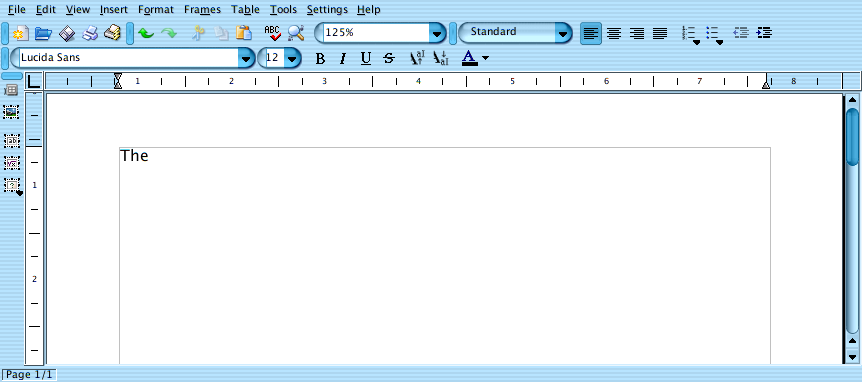Insert an object frame with question-mark icon
Screen dimensions: 862x382
tap(12, 185)
